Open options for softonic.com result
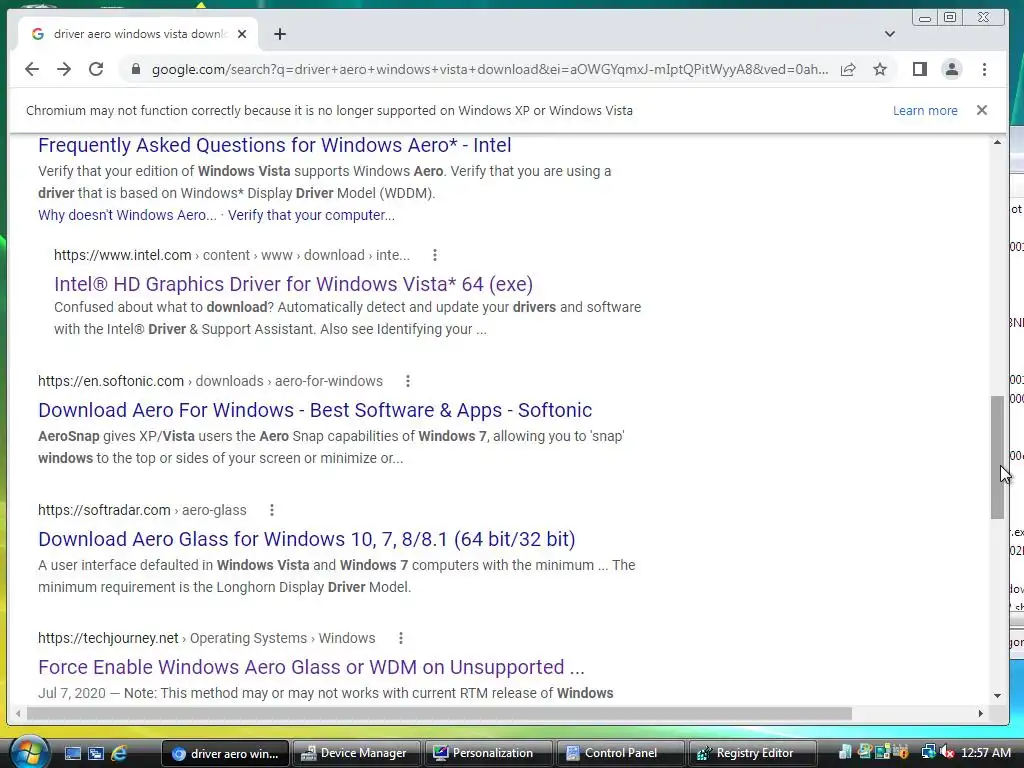Viewport: 1024px width, 768px height. click(x=408, y=381)
